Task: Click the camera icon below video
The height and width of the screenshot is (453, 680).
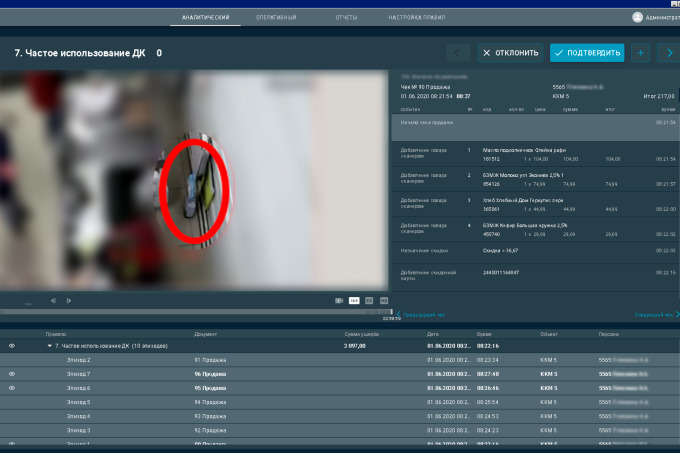Action: 339,300
